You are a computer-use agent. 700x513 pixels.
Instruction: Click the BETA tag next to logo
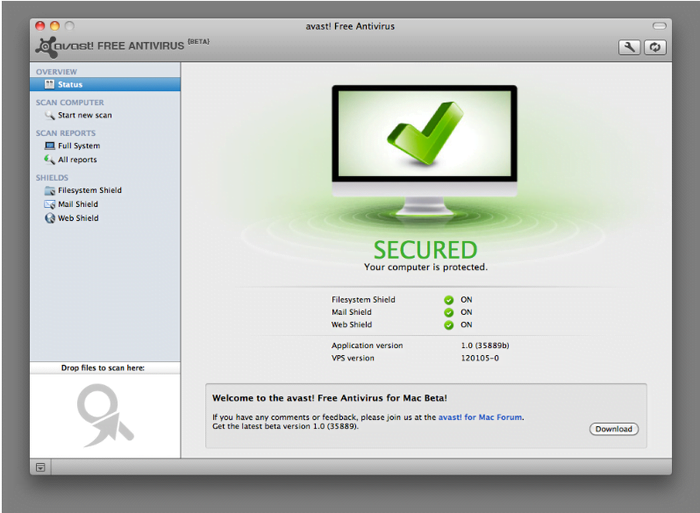(198, 42)
